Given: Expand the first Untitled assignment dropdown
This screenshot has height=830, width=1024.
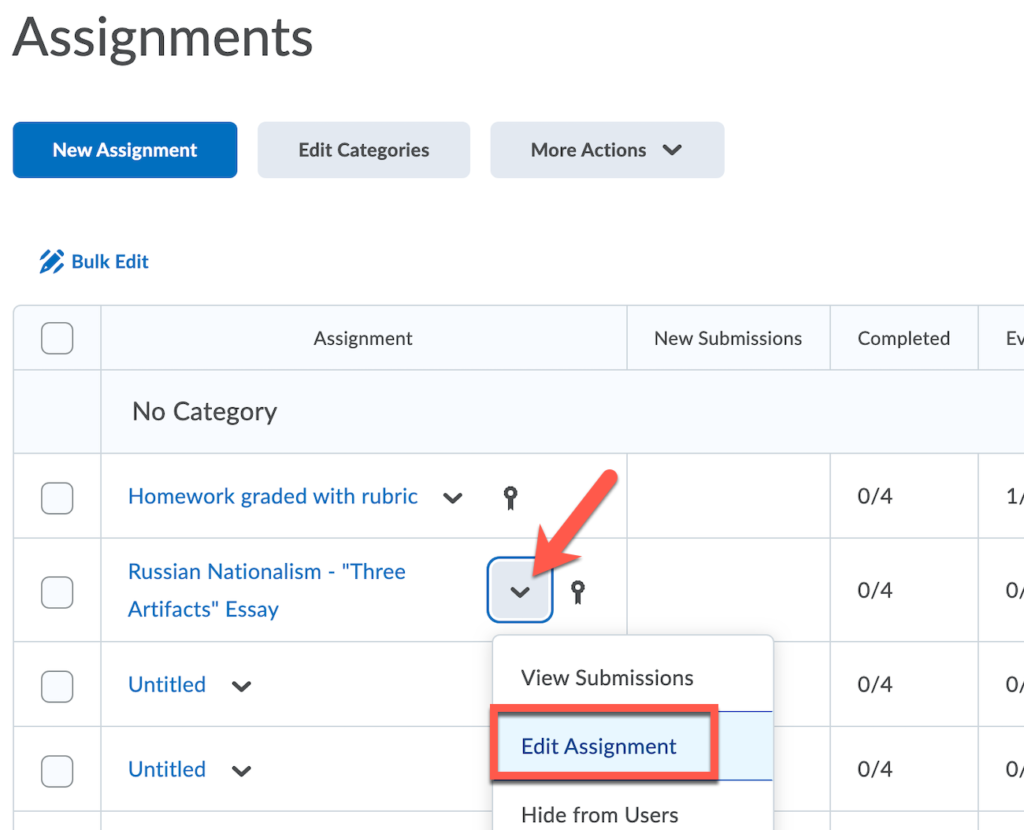Looking at the screenshot, I should (x=240, y=685).
